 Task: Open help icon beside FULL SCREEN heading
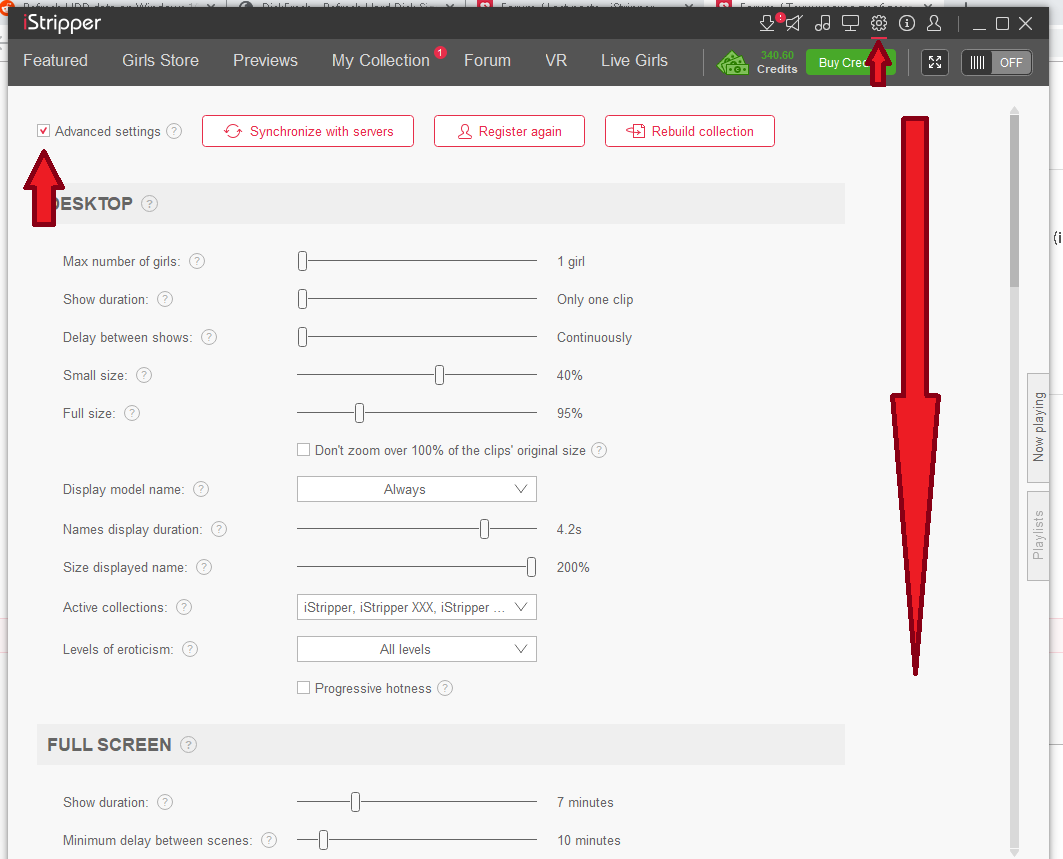pyautogui.click(x=188, y=744)
